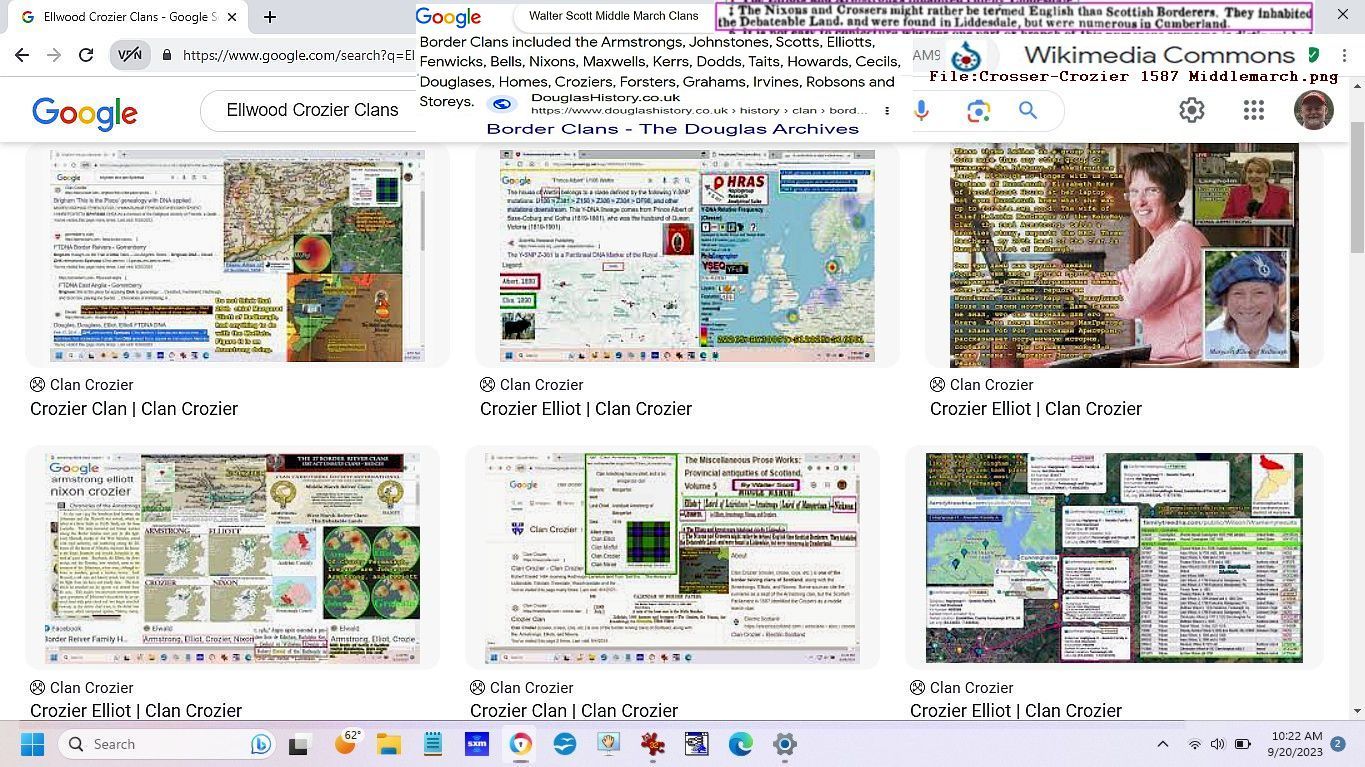Open bottom-row 'Crozier Clan | Clan Crozier' link
Viewport: 1365px width, 767px height.
click(x=574, y=710)
